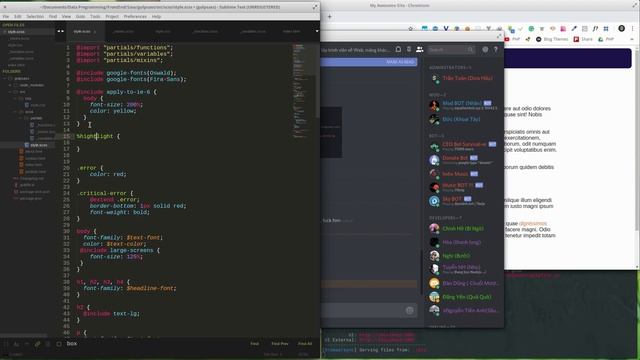Viewport: 640px width, 360px height.
Task: Toggle wrap option in Sublime find panel
Action: coord(38,344)
